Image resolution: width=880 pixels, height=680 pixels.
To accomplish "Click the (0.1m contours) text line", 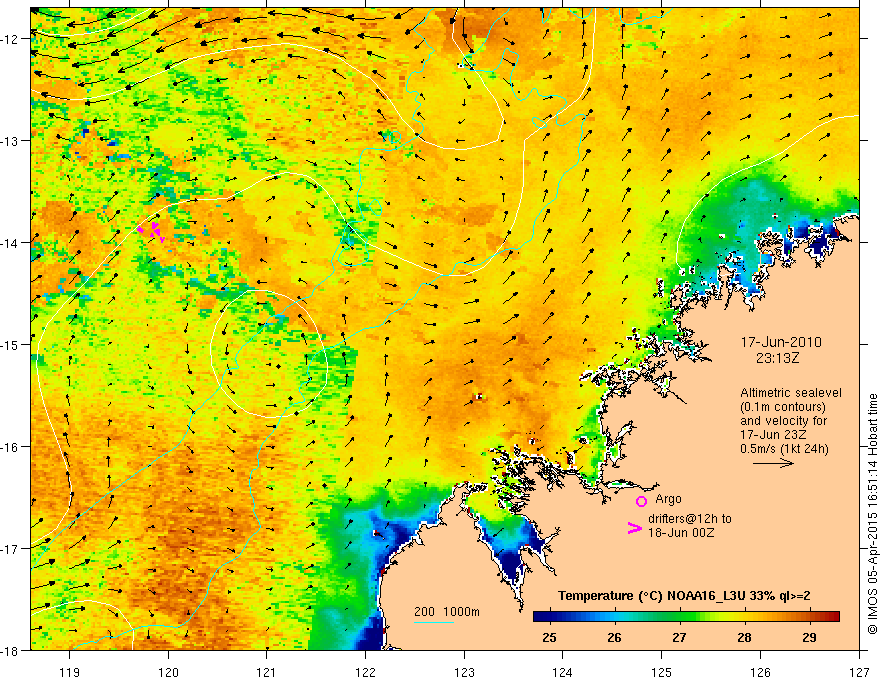I will coord(783,407).
